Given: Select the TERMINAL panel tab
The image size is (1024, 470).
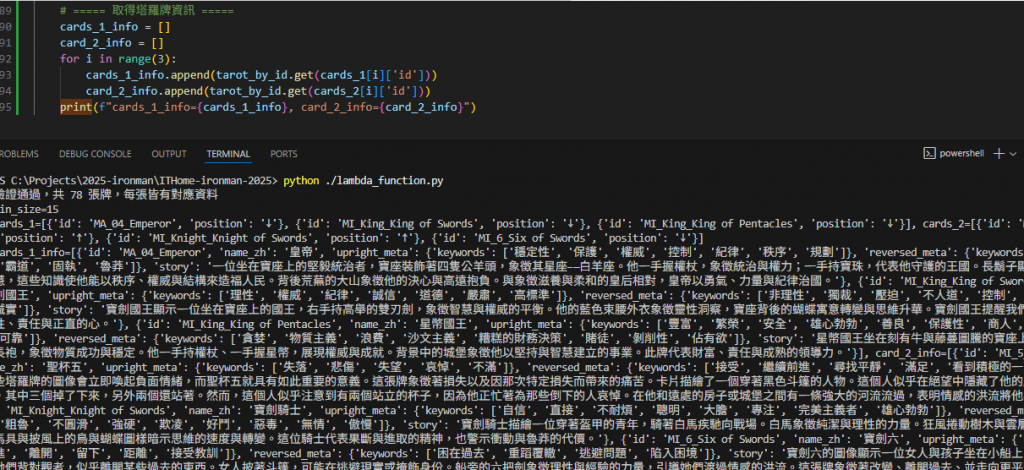Looking at the screenshot, I should [x=229, y=154].
